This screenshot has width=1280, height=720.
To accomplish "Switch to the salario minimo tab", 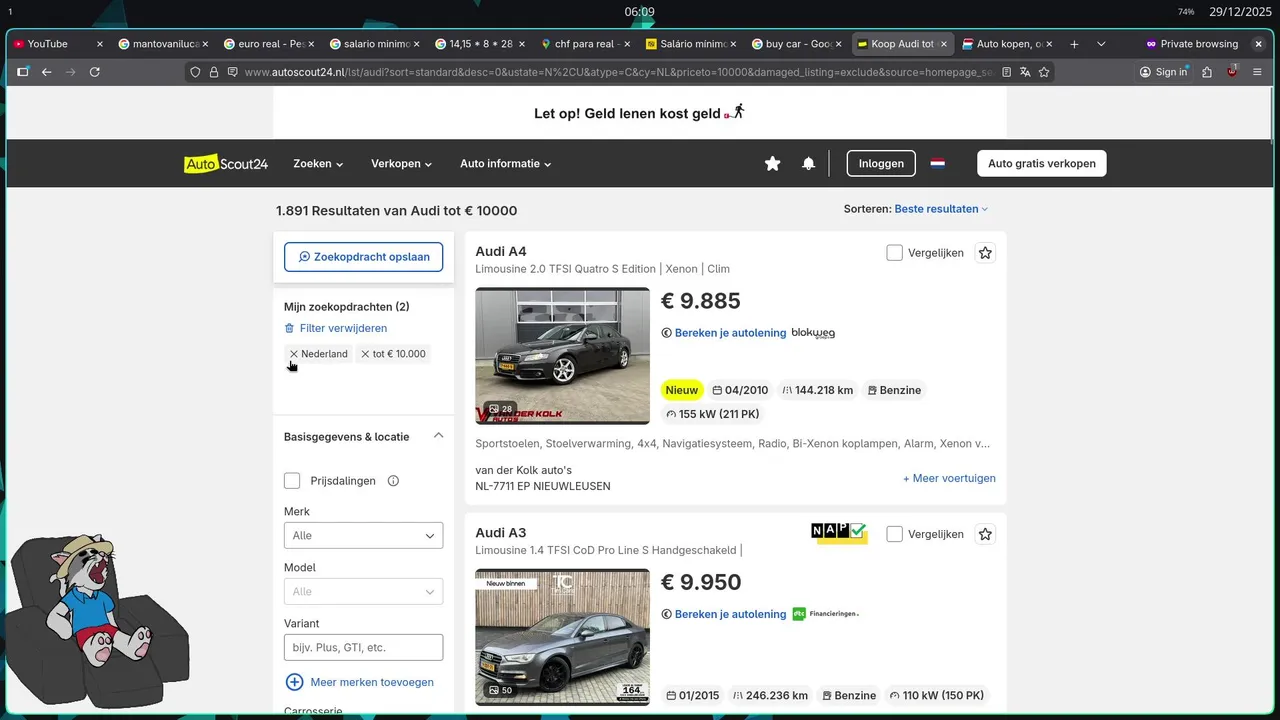I will pyautogui.click(x=373, y=44).
